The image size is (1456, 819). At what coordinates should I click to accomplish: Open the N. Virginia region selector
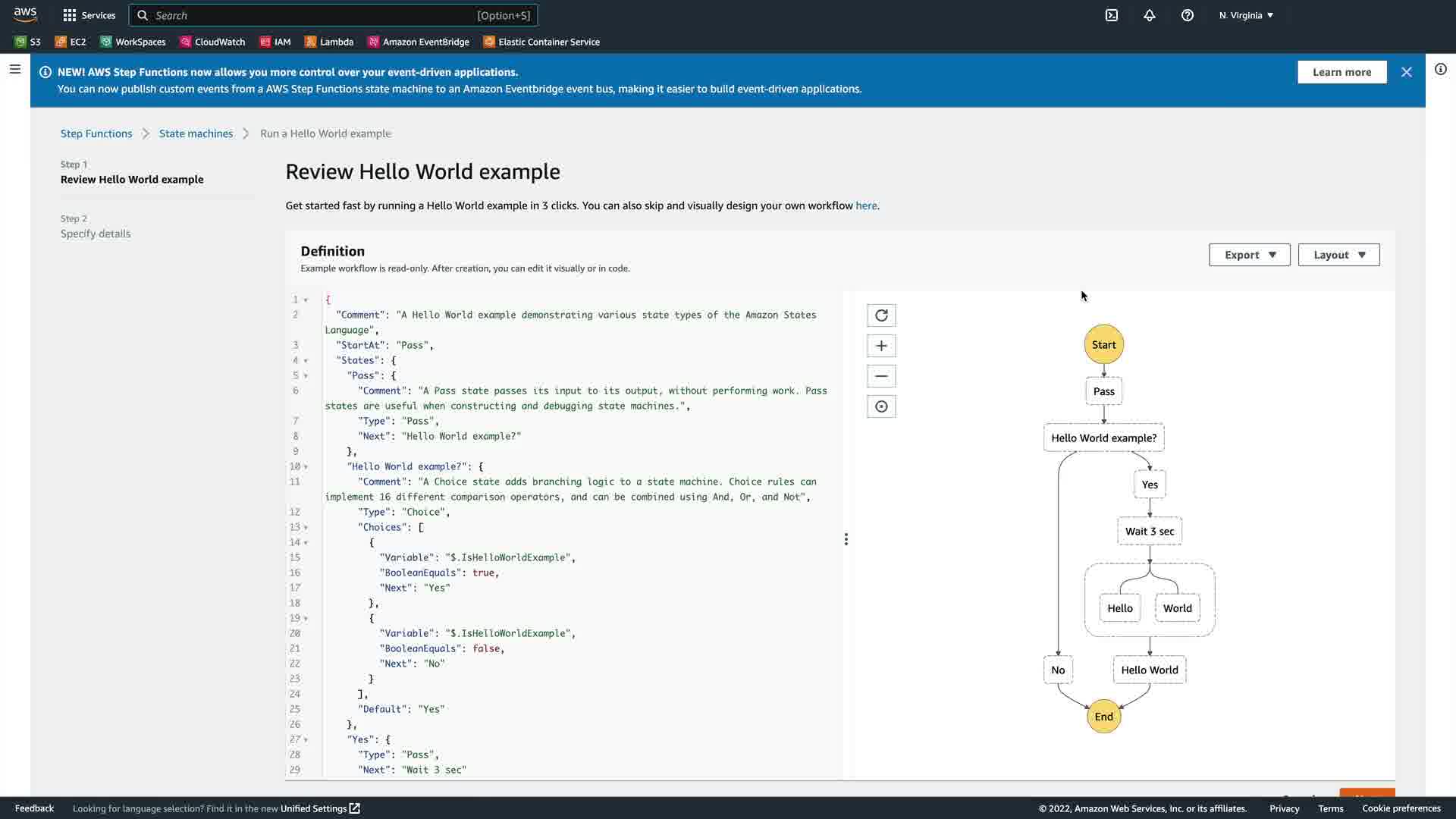(x=1246, y=15)
